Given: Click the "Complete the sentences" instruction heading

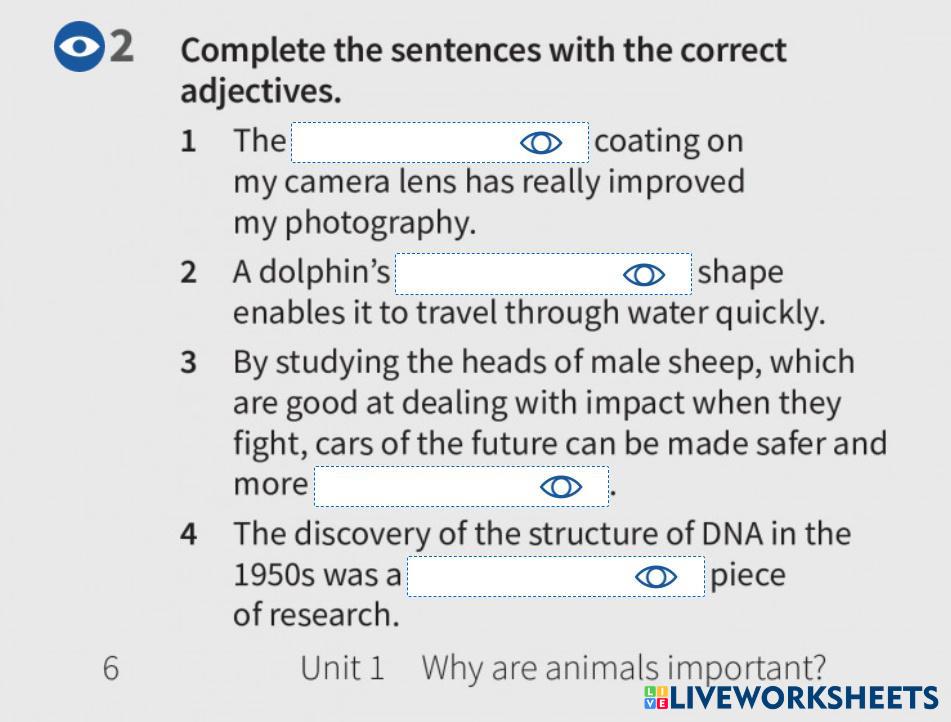Looking at the screenshot, I should [x=483, y=70].
